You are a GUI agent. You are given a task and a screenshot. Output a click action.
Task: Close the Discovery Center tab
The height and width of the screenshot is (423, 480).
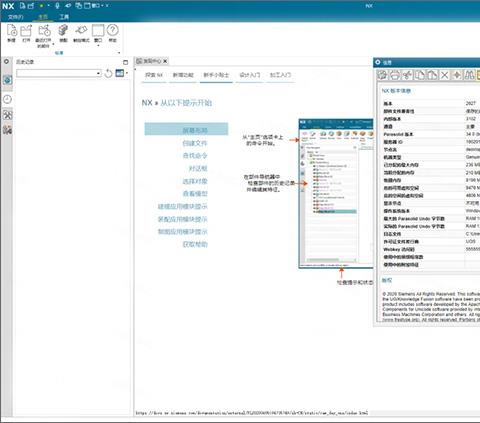pos(165,61)
